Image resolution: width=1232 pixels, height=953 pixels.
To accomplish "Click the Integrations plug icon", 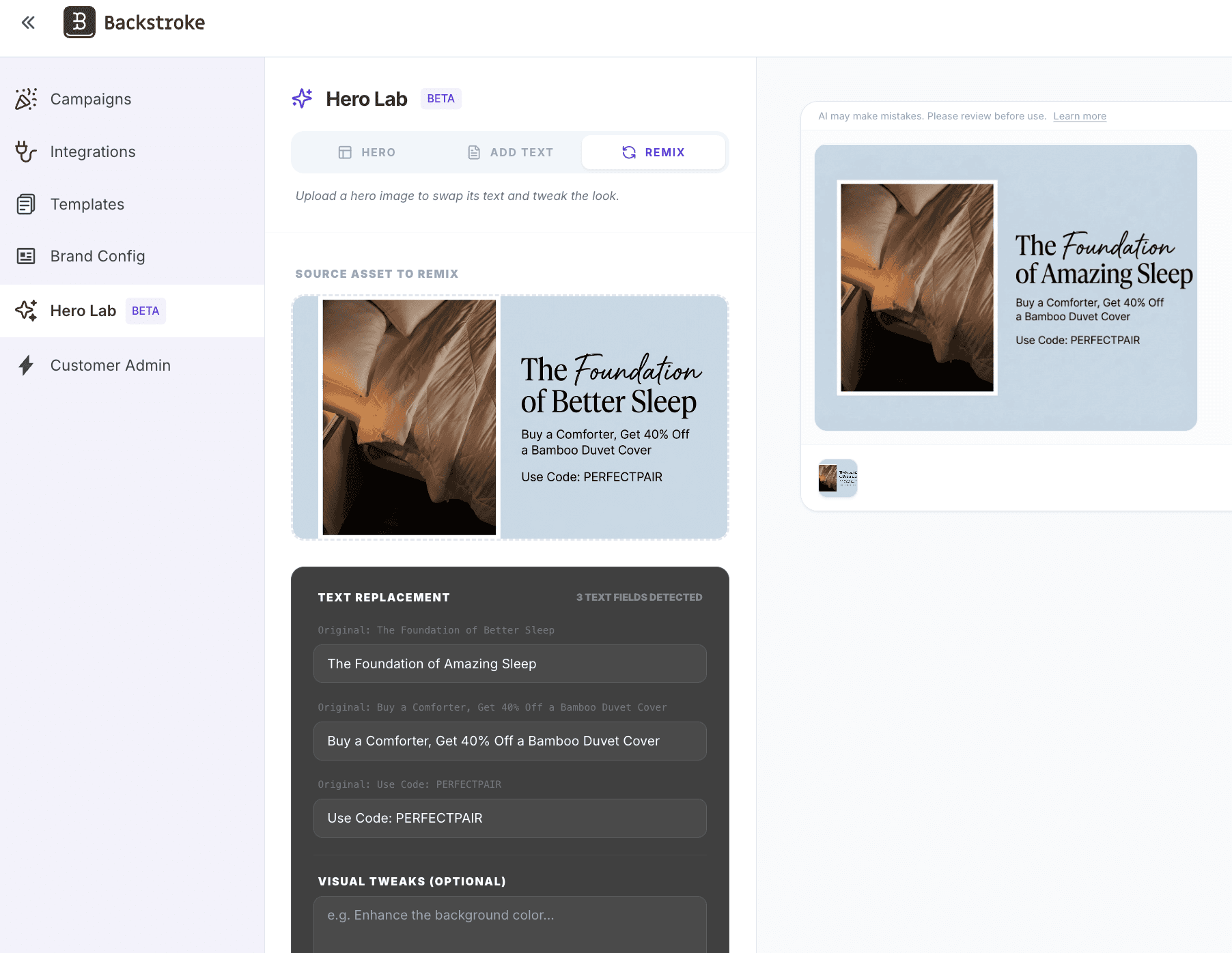I will (x=26, y=152).
